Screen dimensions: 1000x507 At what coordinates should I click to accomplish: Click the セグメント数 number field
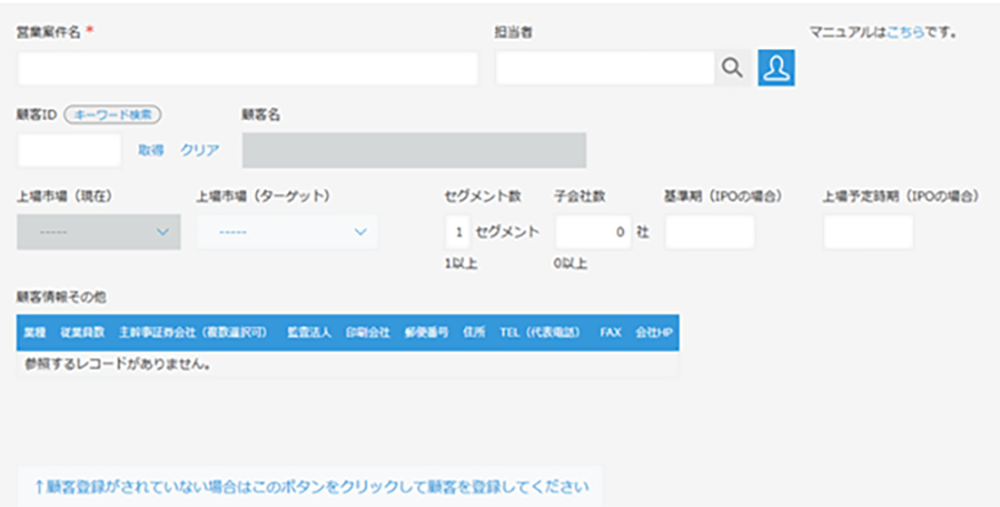coord(457,232)
